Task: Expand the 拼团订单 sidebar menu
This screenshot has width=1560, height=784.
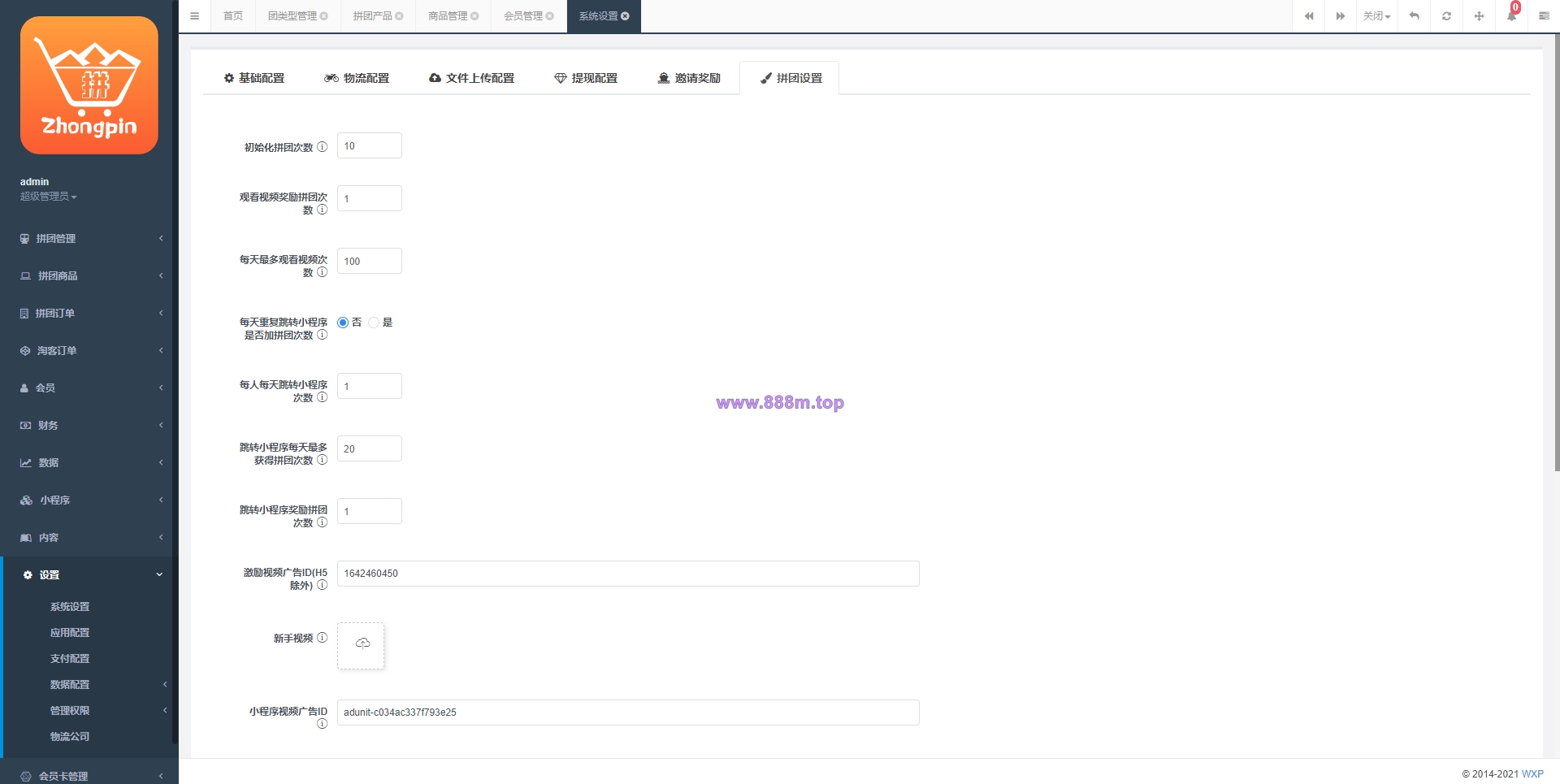Action: click(x=89, y=314)
